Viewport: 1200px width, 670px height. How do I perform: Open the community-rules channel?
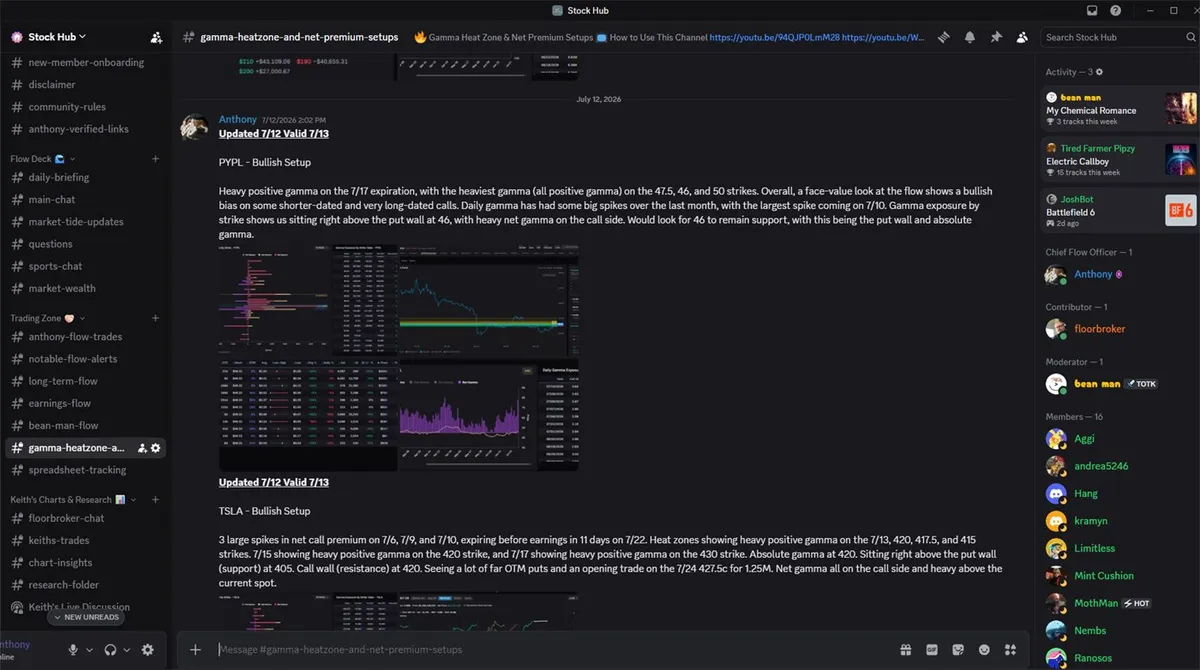tap(86, 107)
